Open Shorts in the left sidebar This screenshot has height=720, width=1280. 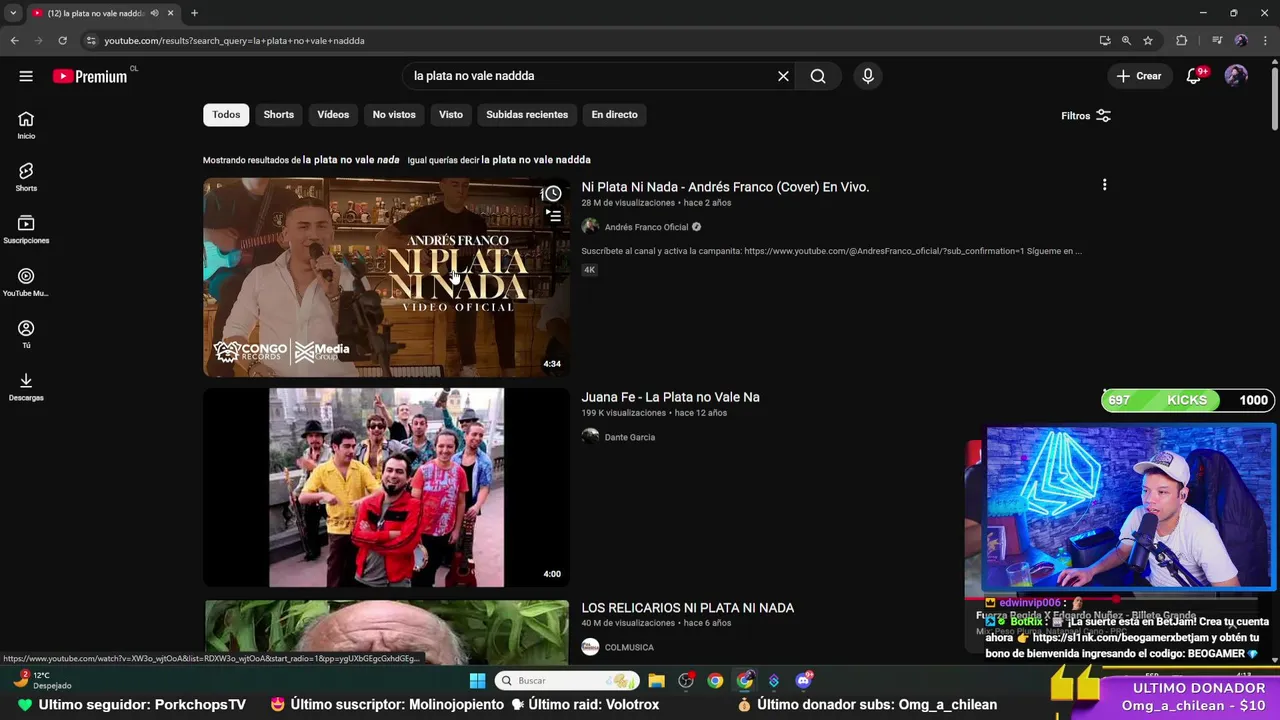click(x=26, y=177)
